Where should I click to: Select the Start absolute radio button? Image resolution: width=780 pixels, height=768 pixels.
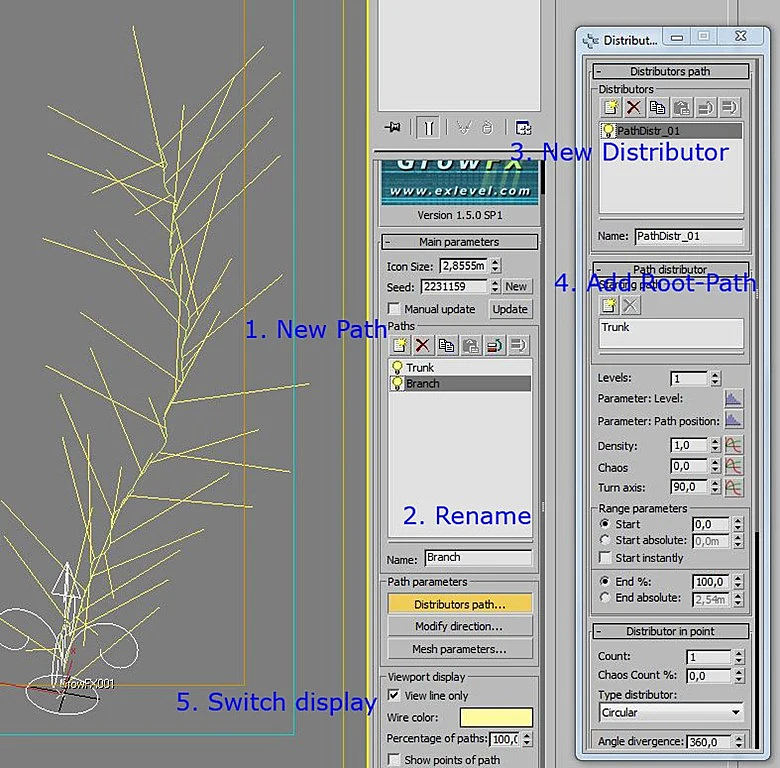coord(604,540)
